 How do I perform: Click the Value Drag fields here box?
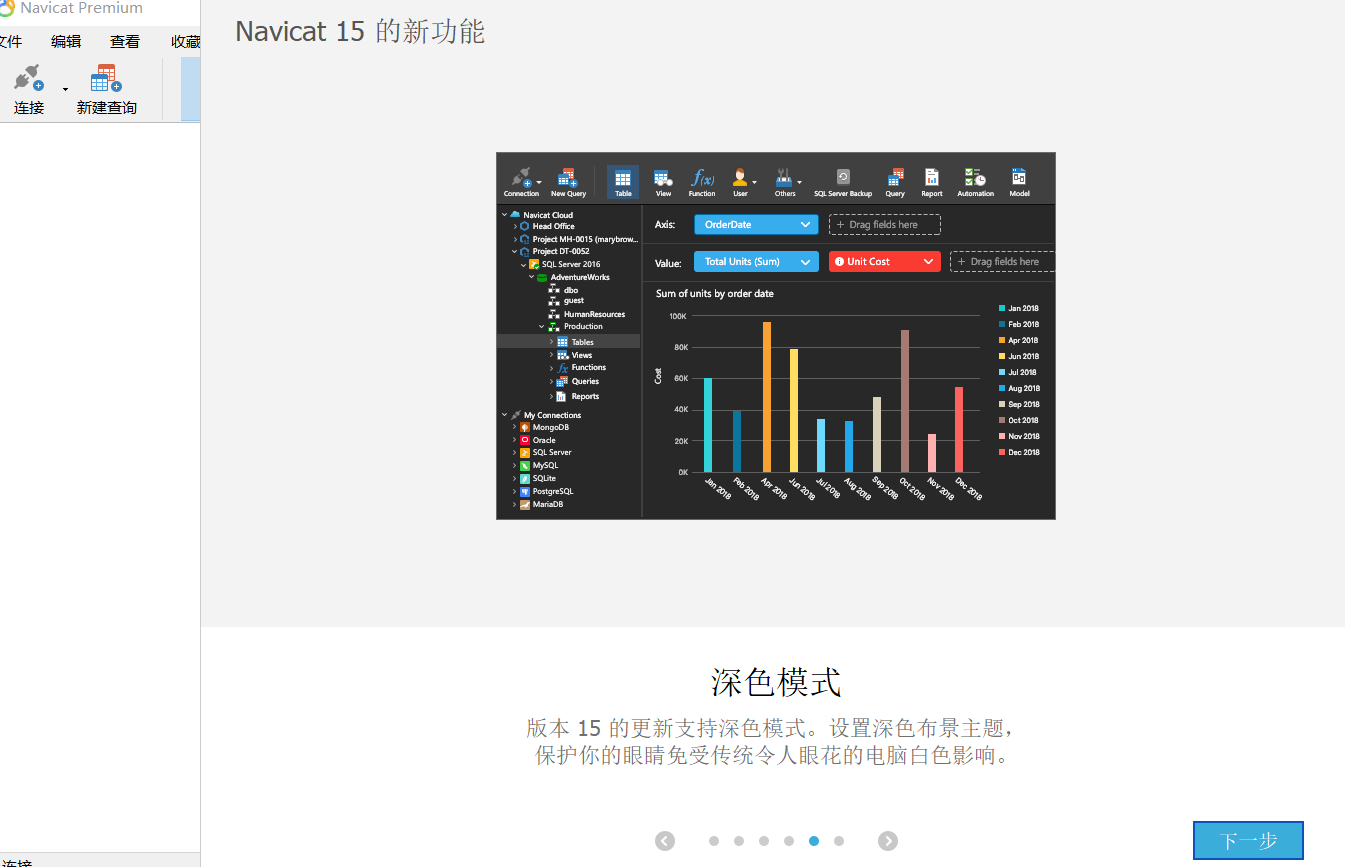pos(1002,262)
